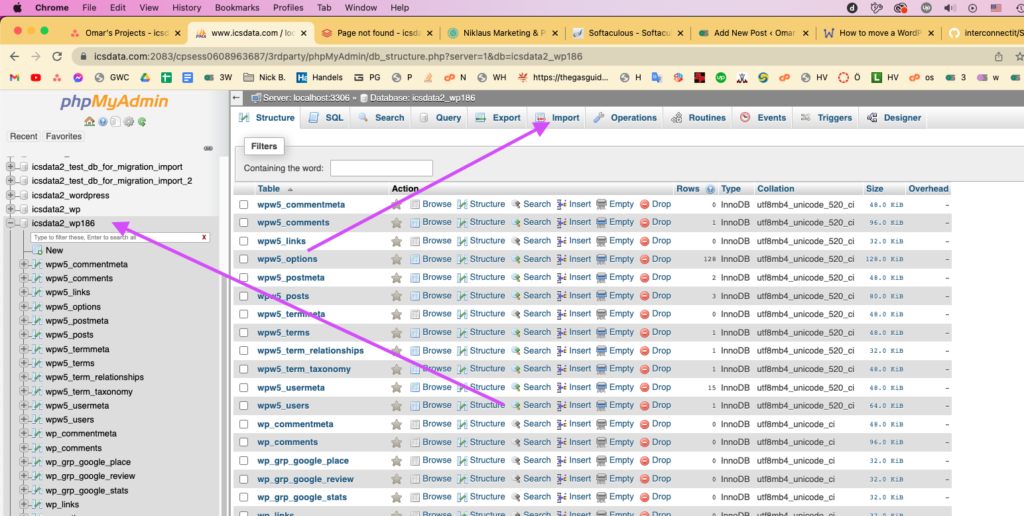The height and width of the screenshot is (516, 1024).
Task: Open the Designer tab
Action: [x=894, y=118]
